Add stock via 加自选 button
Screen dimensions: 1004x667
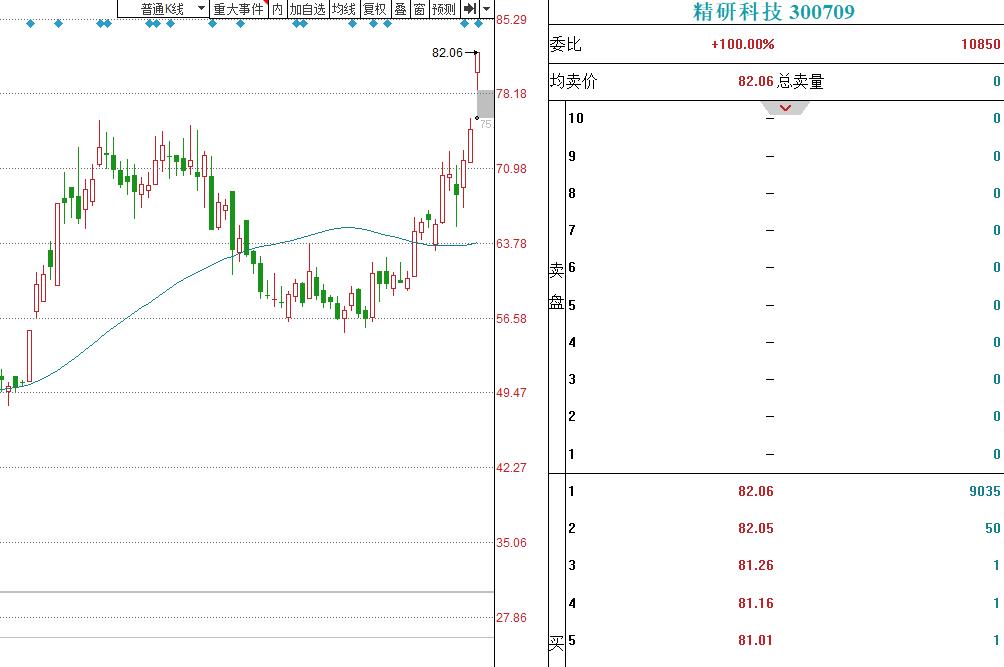(x=307, y=9)
